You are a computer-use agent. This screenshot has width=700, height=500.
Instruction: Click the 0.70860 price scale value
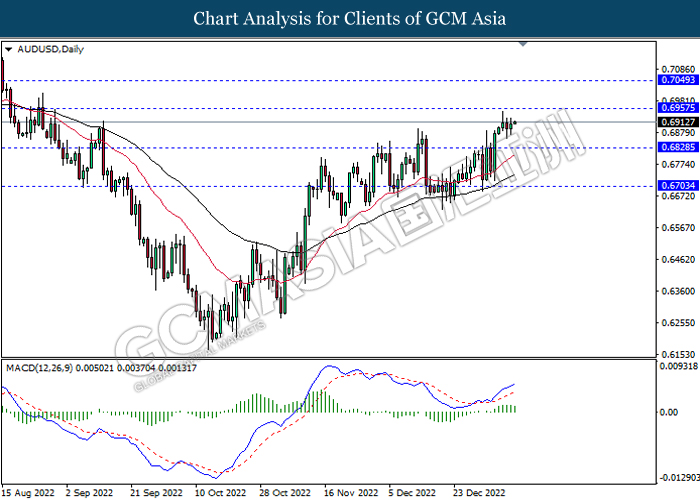coord(678,70)
